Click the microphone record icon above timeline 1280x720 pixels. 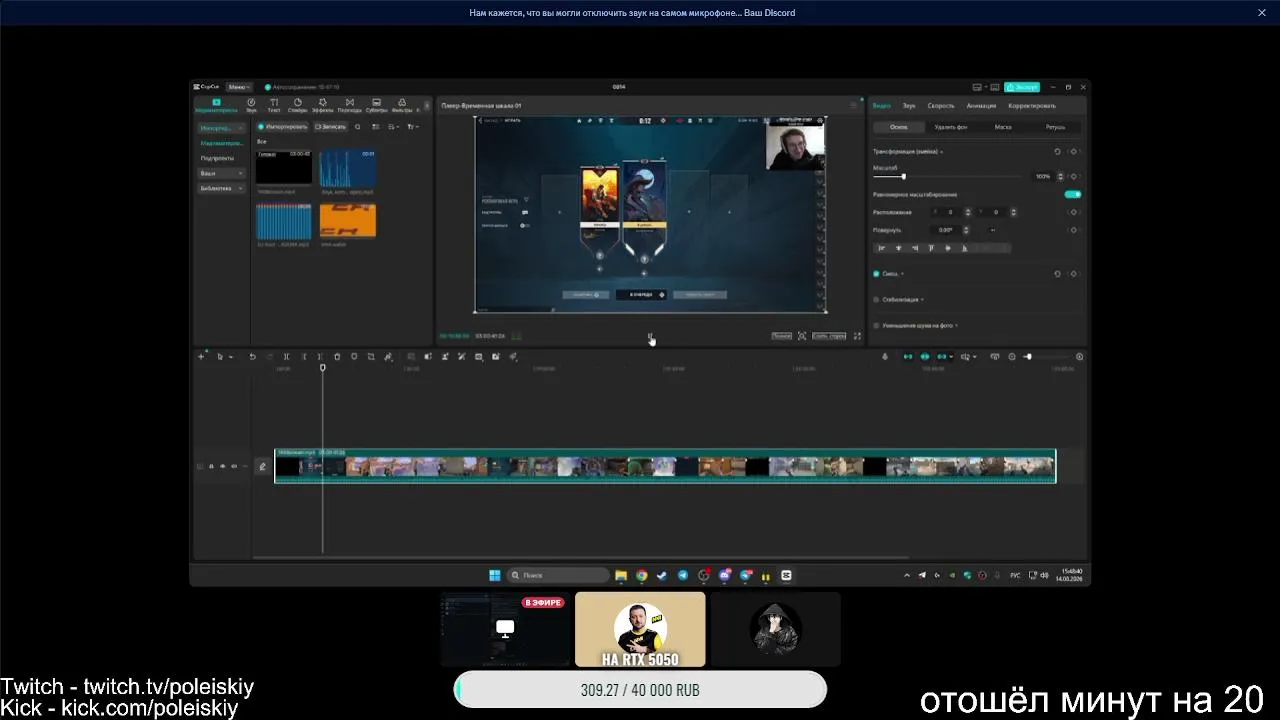pyautogui.click(x=885, y=357)
